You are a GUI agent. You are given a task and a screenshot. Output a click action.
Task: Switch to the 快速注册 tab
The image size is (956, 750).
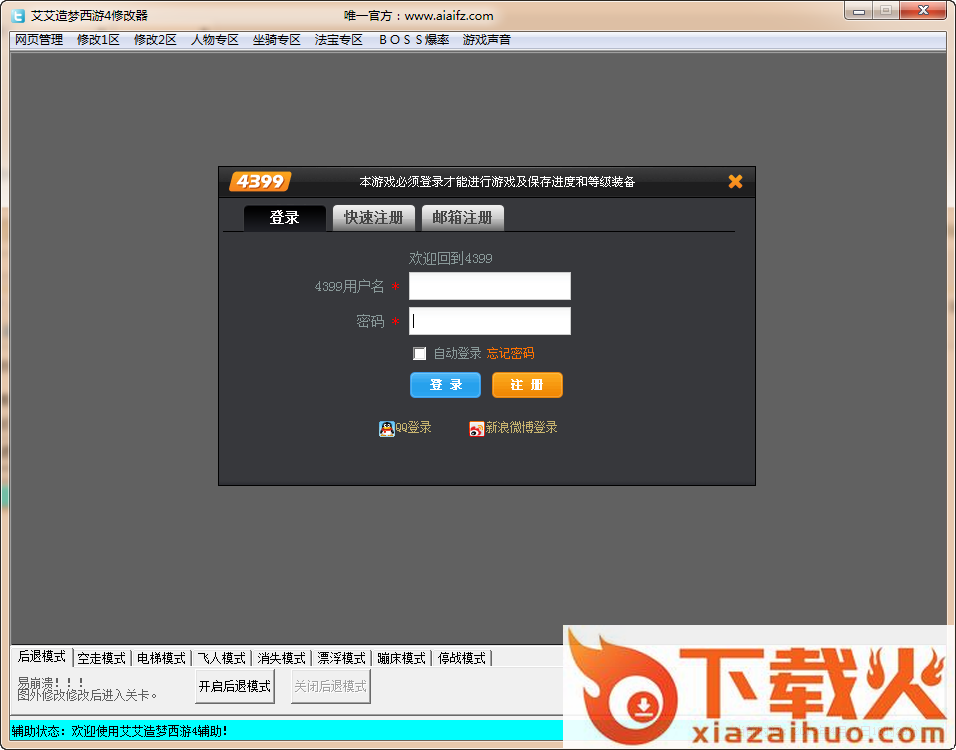coord(374,218)
